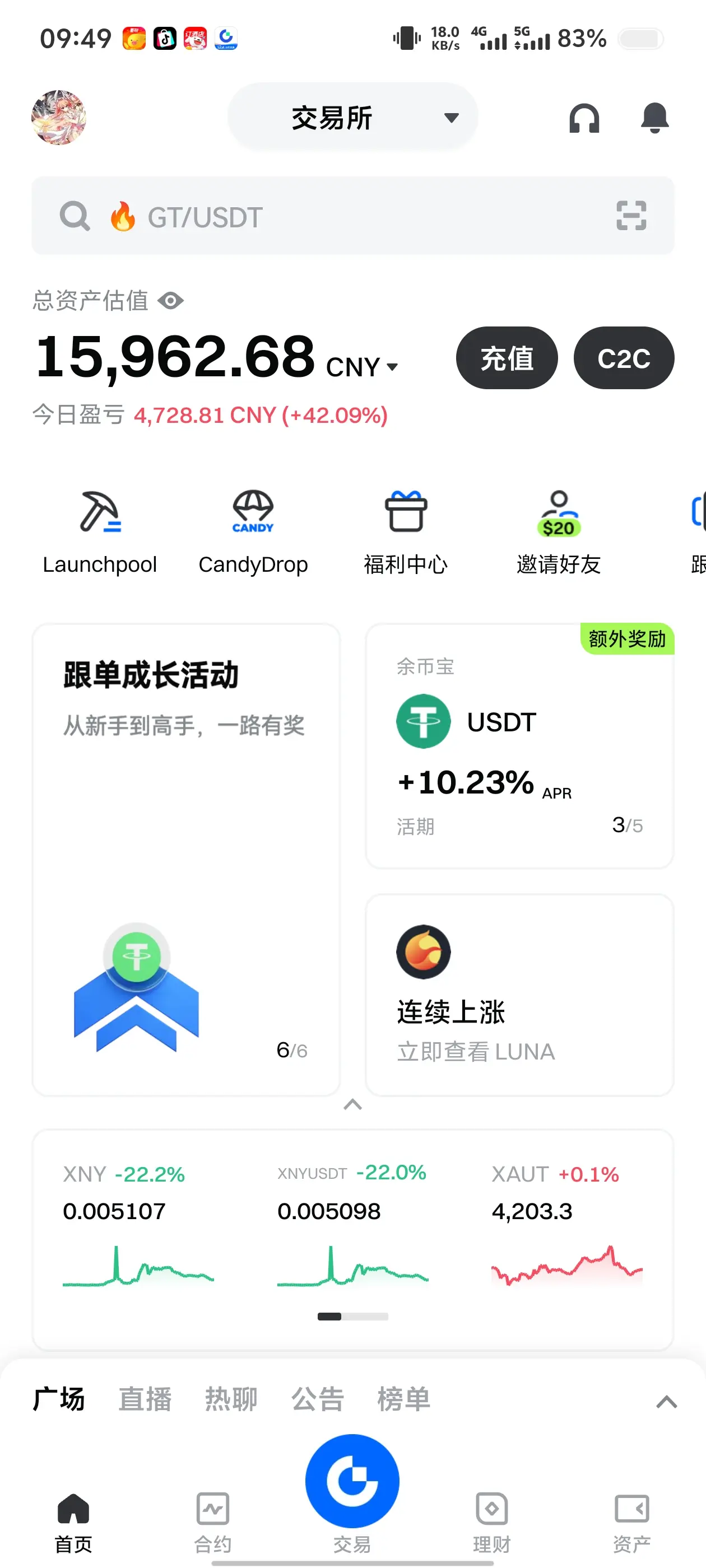The height and width of the screenshot is (1568, 706).
Task: Switch to the 热聊 tab
Action: coord(231,1399)
